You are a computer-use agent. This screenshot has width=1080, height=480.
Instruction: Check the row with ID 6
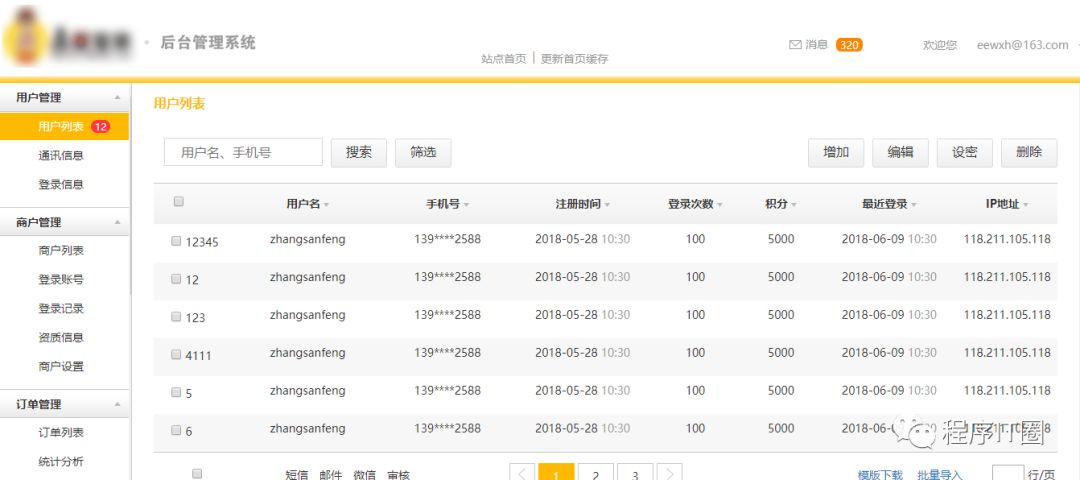[x=176, y=430]
